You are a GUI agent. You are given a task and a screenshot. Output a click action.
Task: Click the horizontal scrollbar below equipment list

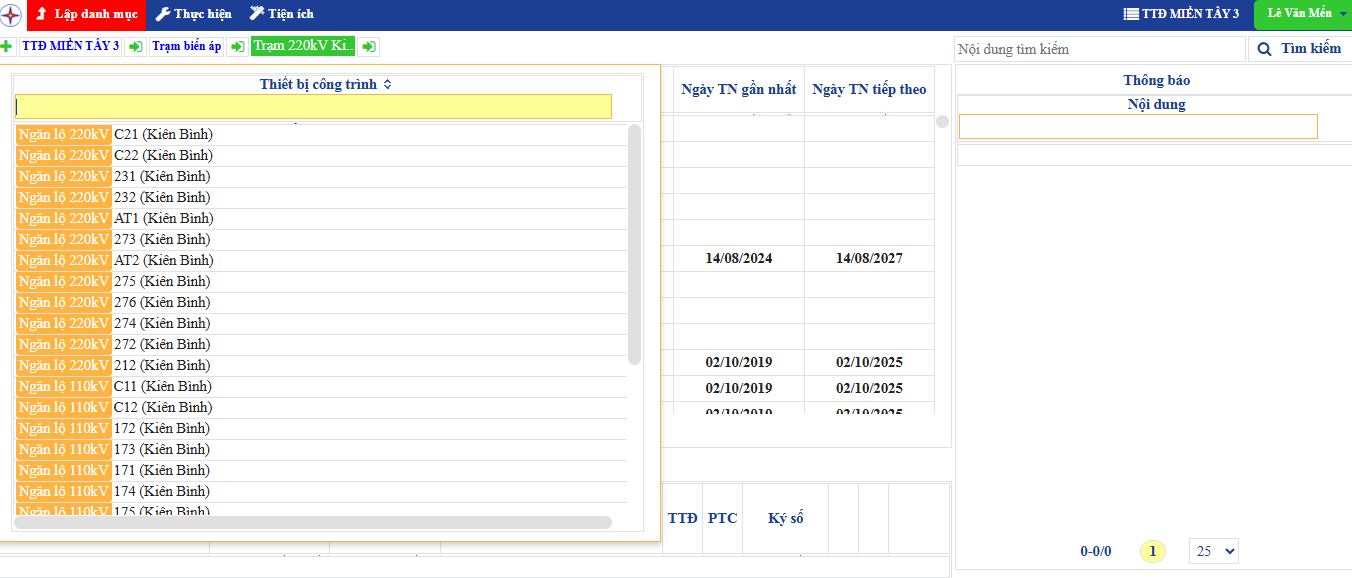point(312,522)
